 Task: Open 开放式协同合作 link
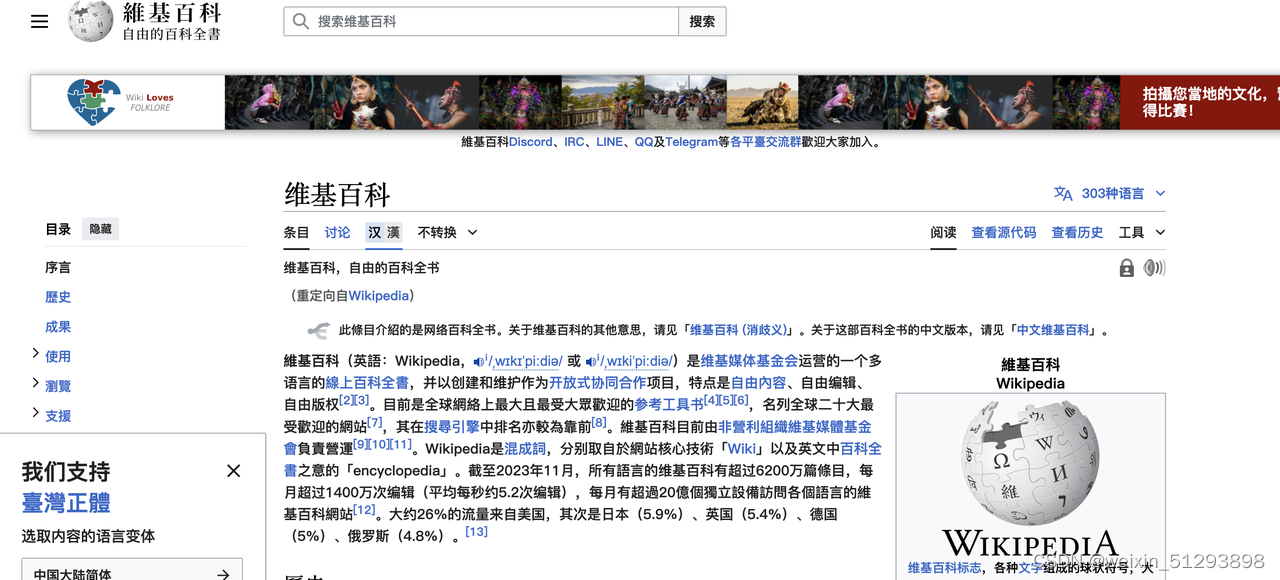pyautogui.click(x=597, y=383)
